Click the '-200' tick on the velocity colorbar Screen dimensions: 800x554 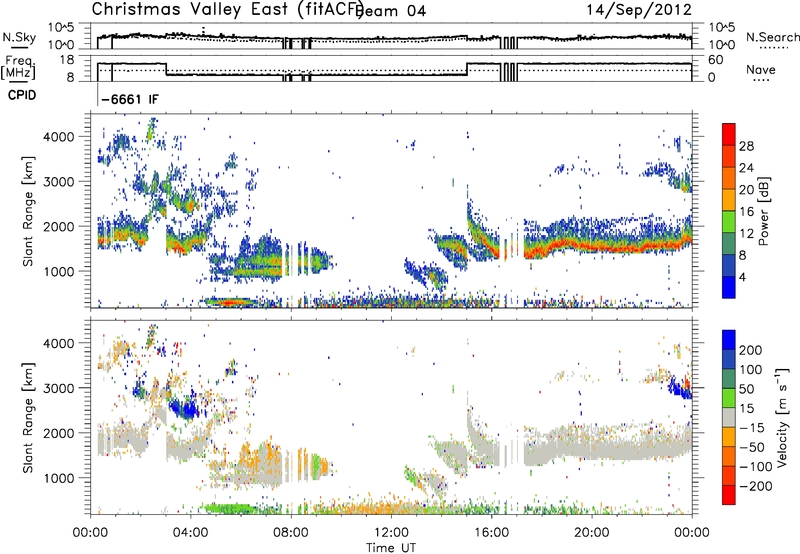click(x=755, y=486)
